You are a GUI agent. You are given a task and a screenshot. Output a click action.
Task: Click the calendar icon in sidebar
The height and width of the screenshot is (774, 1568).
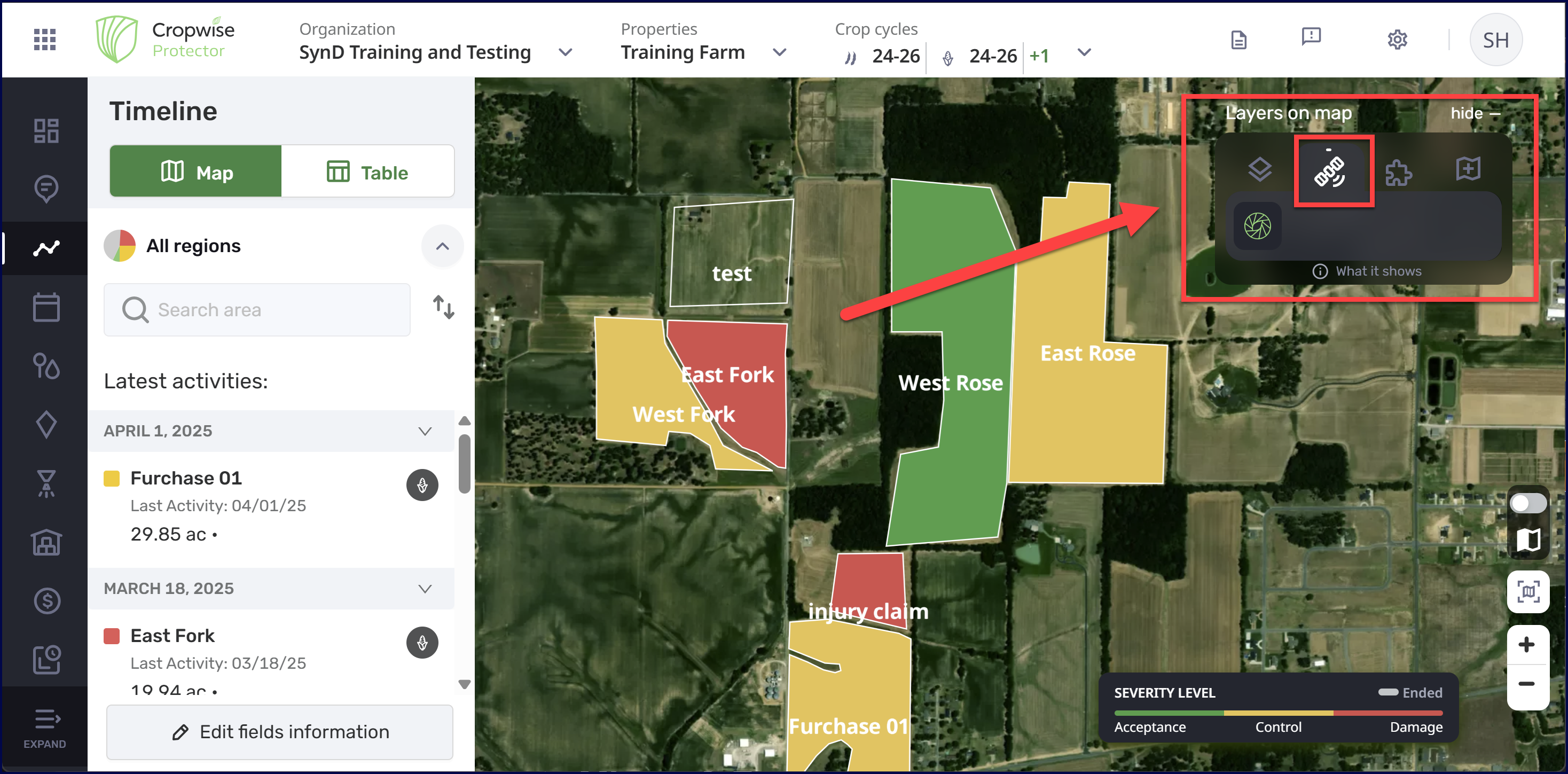point(46,307)
